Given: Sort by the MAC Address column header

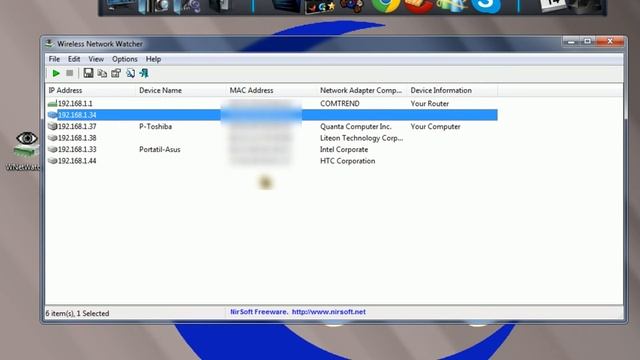Looking at the screenshot, I should 271,91.
